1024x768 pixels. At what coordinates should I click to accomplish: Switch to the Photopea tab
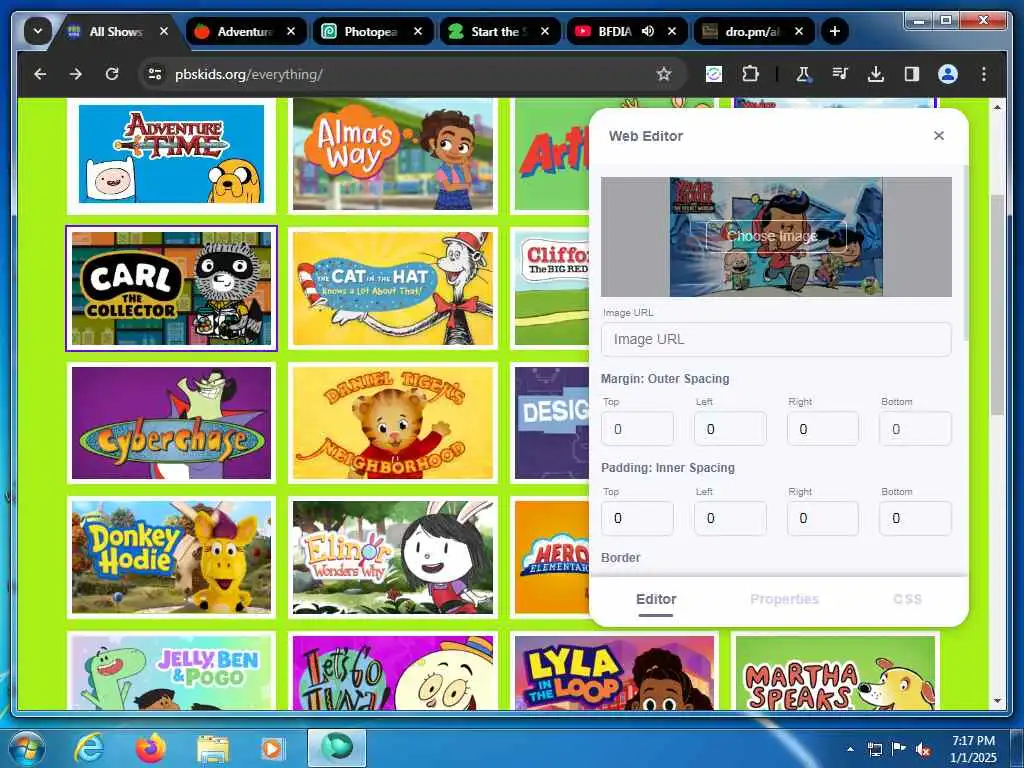tap(371, 31)
